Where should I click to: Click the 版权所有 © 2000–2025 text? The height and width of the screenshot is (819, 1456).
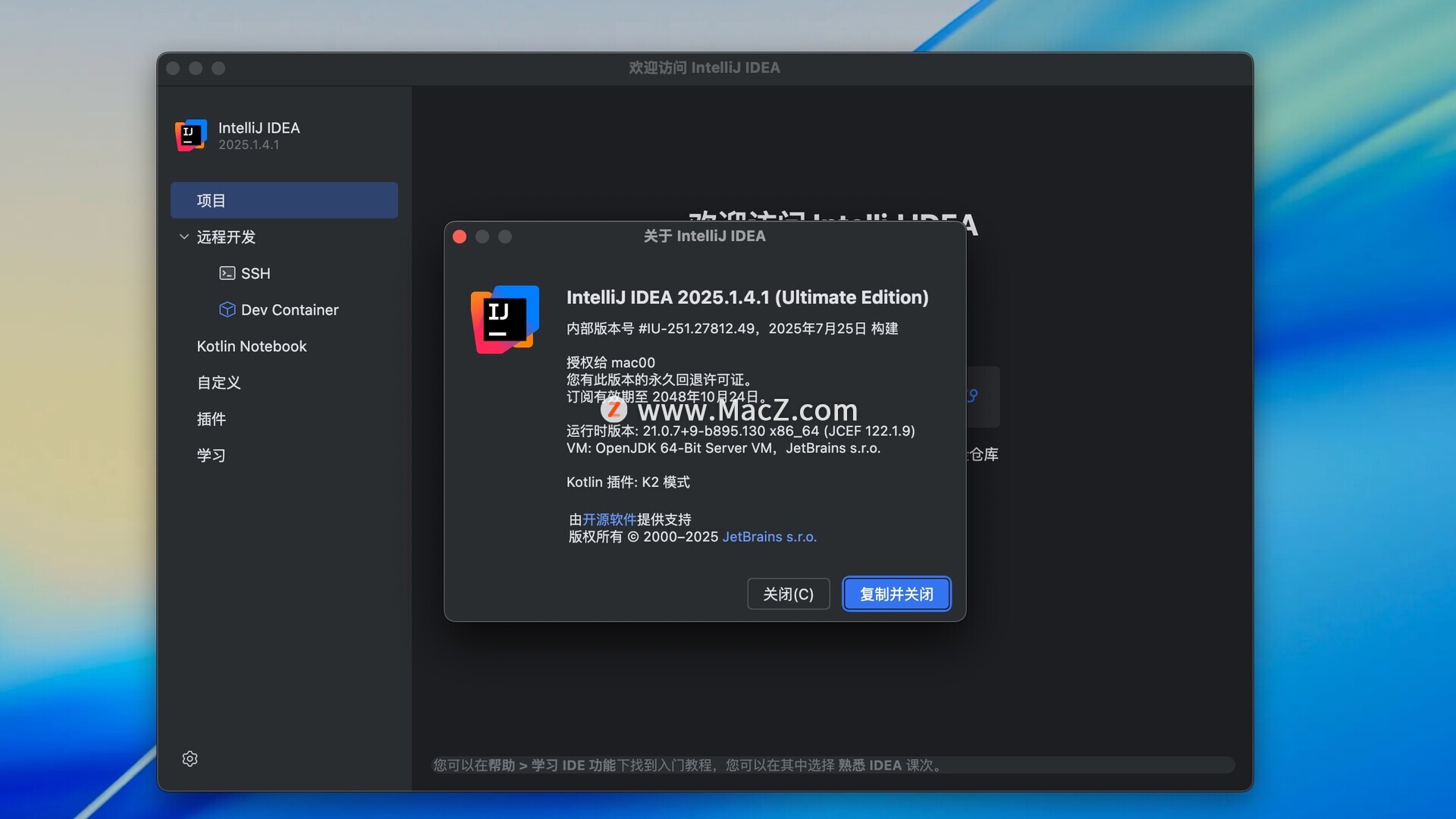[x=643, y=537]
